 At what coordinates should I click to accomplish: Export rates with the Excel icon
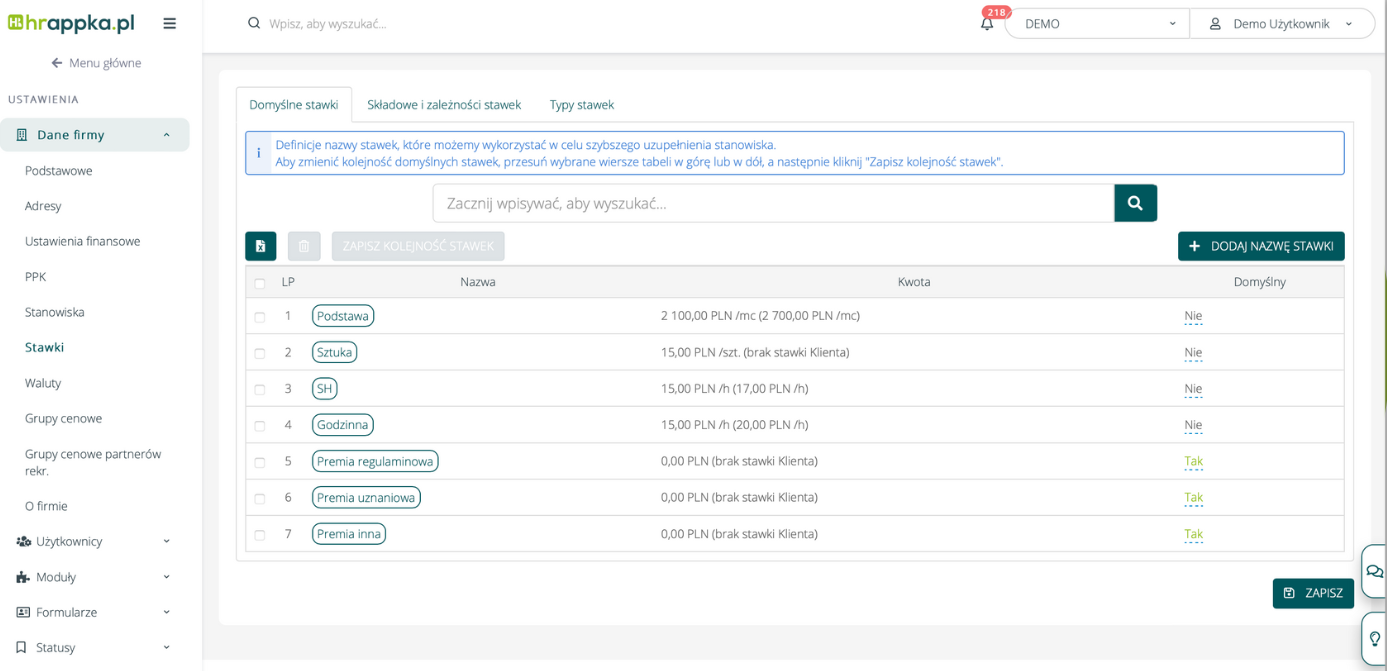click(260, 246)
